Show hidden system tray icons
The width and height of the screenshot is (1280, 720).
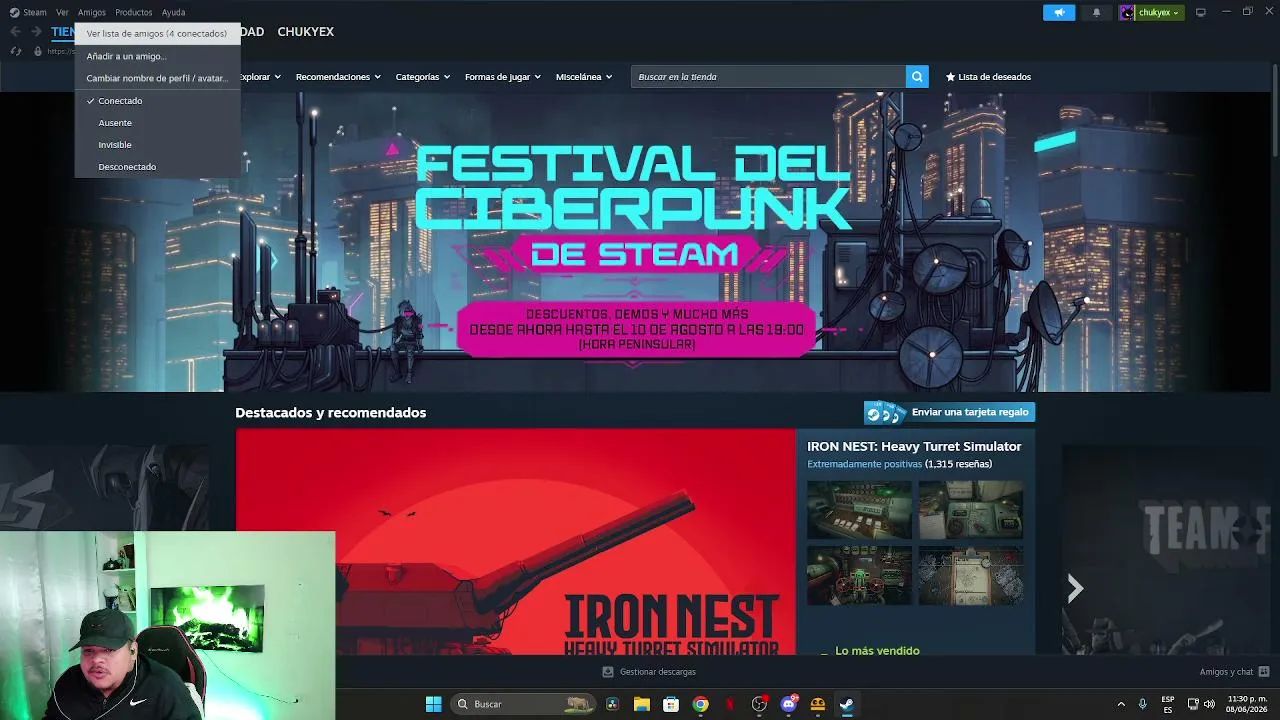(1121, 704)
